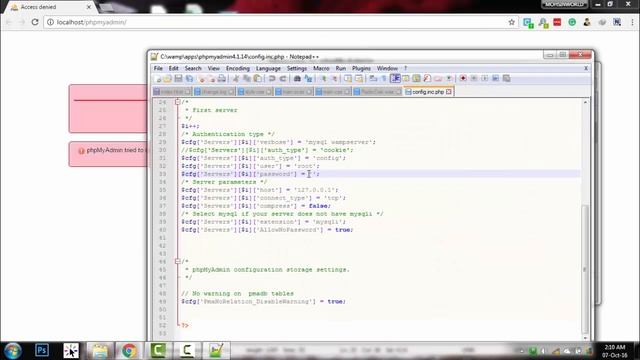Undo the last edit via toolbar
Viewport: 640px width, 360px height.
click(272, 78)
